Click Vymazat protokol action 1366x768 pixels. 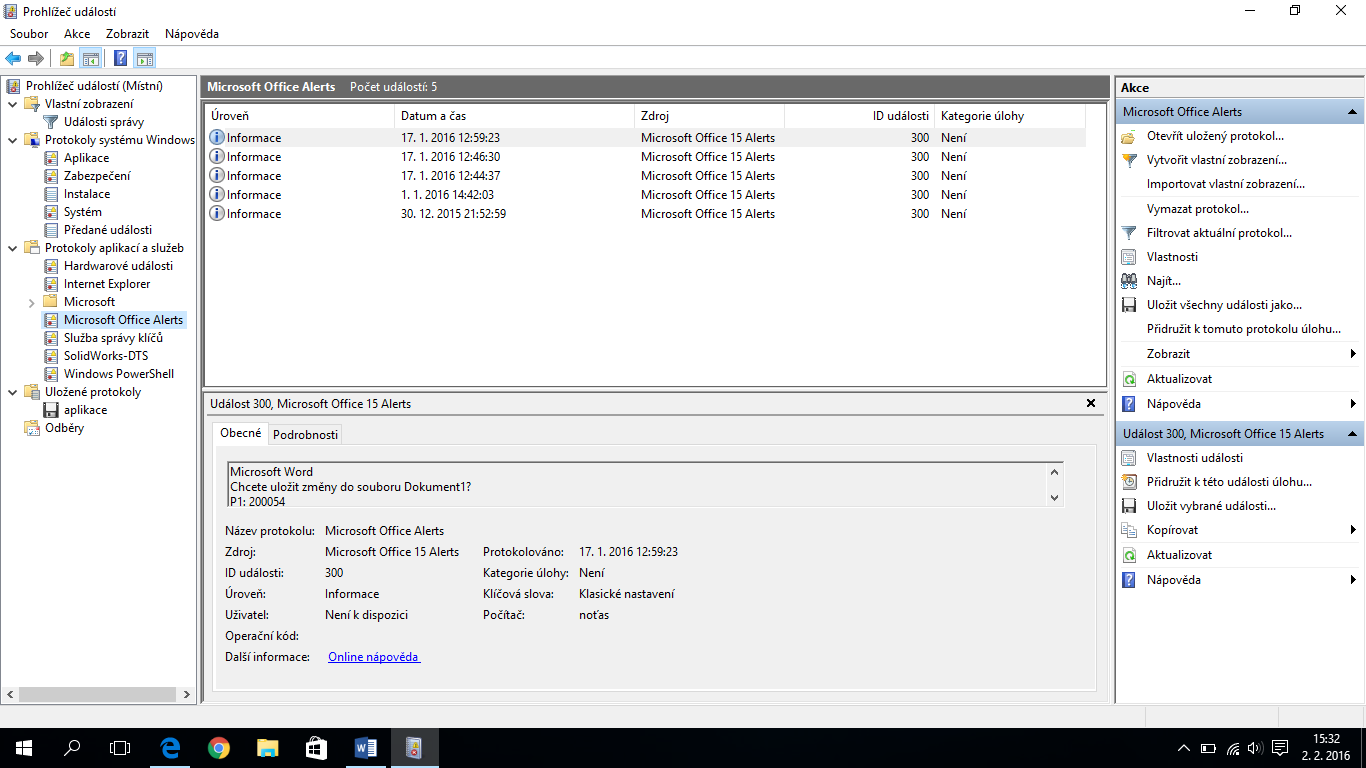pos(1197,209)
